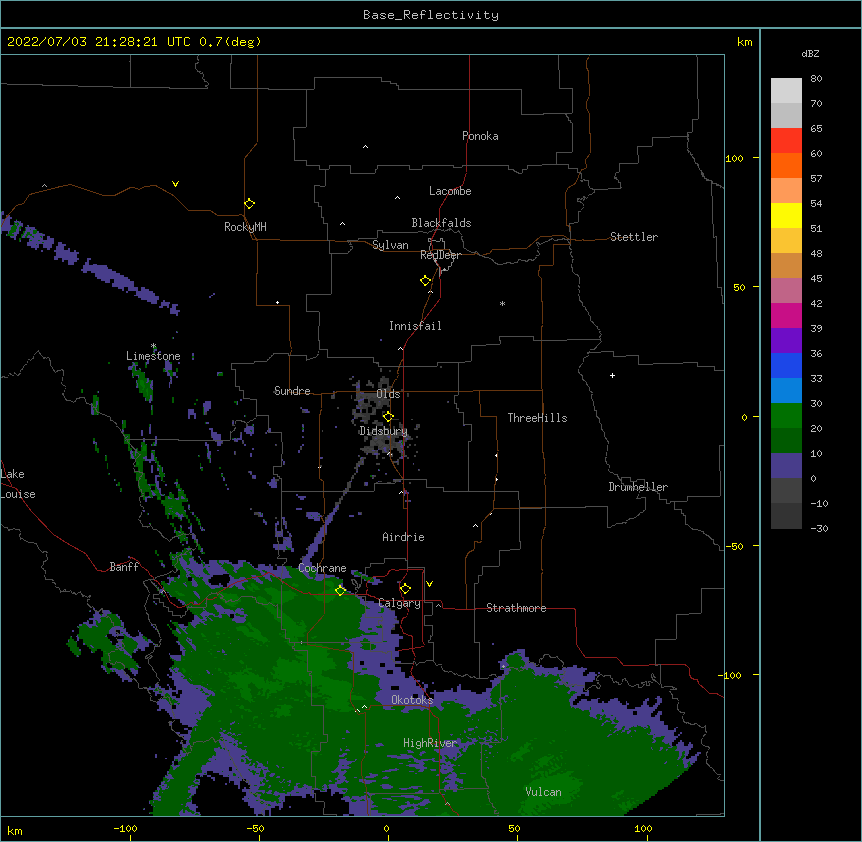Click the yellow V marker east of Calgary
862x842 pixels.
pyautogui.click(x=429, y=584)
